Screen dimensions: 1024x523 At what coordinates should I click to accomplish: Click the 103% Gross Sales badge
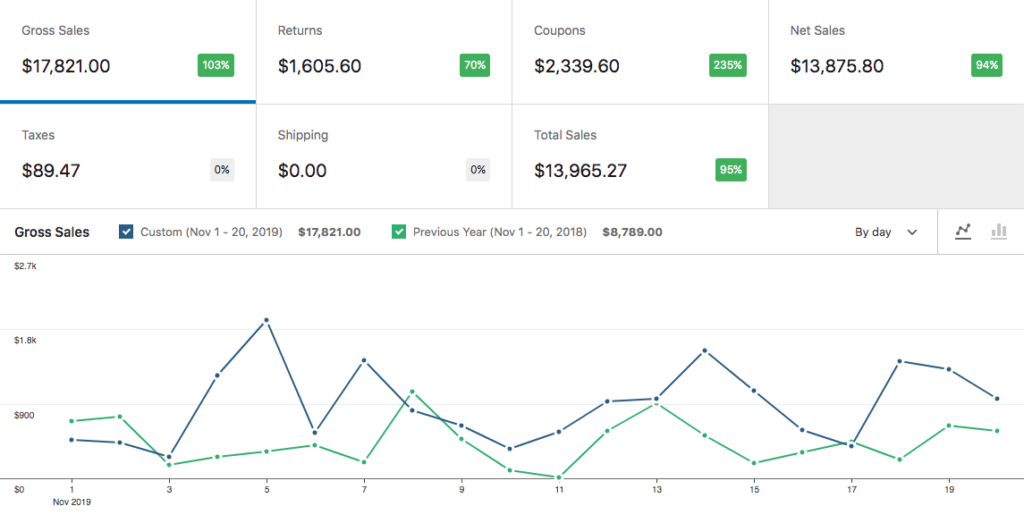click(x=216, y=65)
